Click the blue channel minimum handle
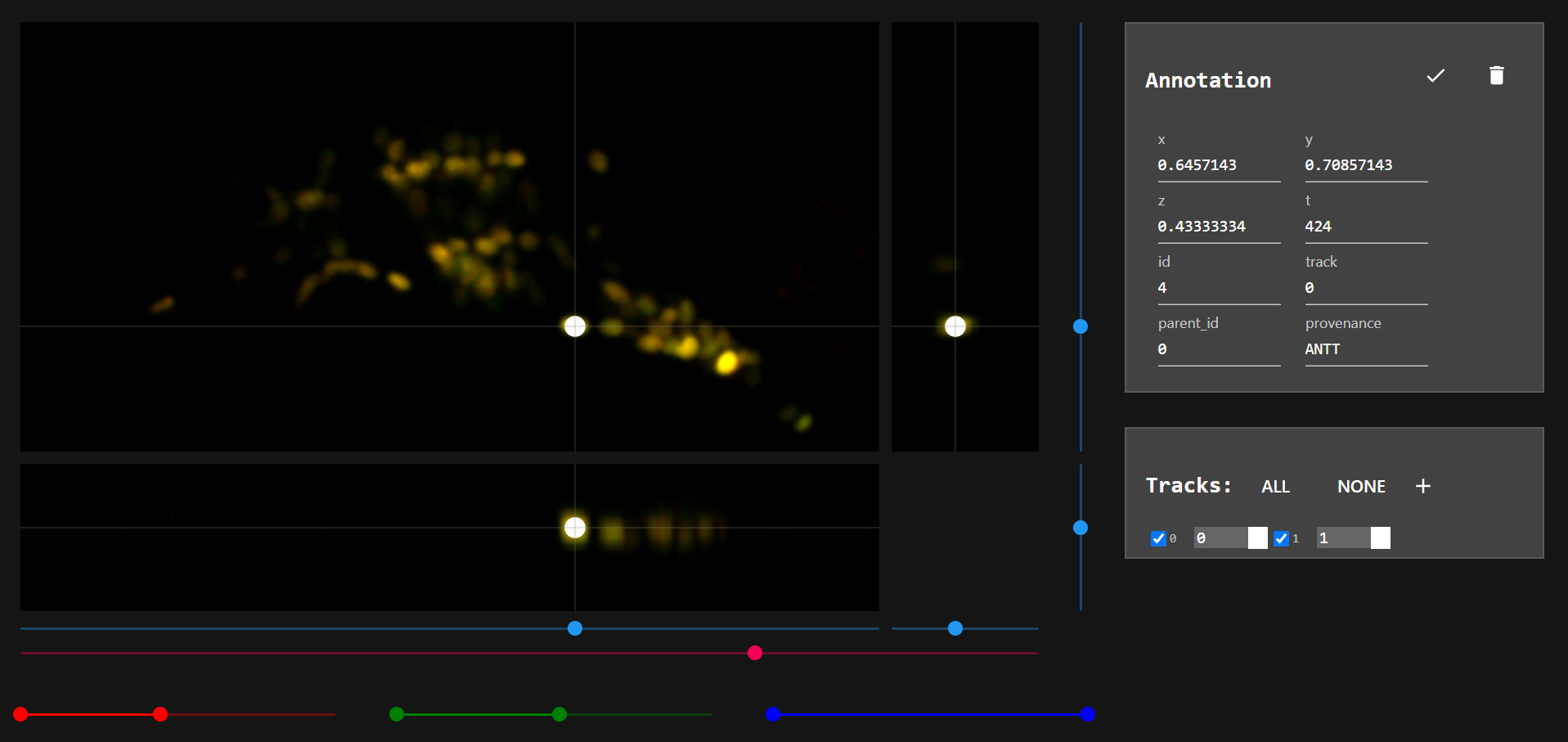This screenshot has height=742, width=1568. (x=773, y=714)
